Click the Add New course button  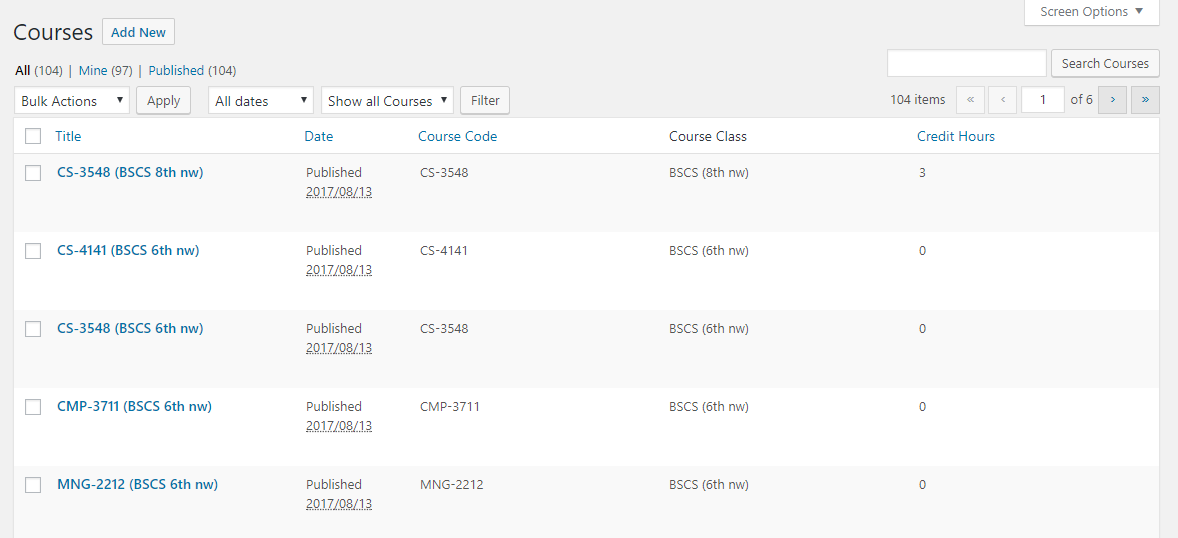(138, 32)
